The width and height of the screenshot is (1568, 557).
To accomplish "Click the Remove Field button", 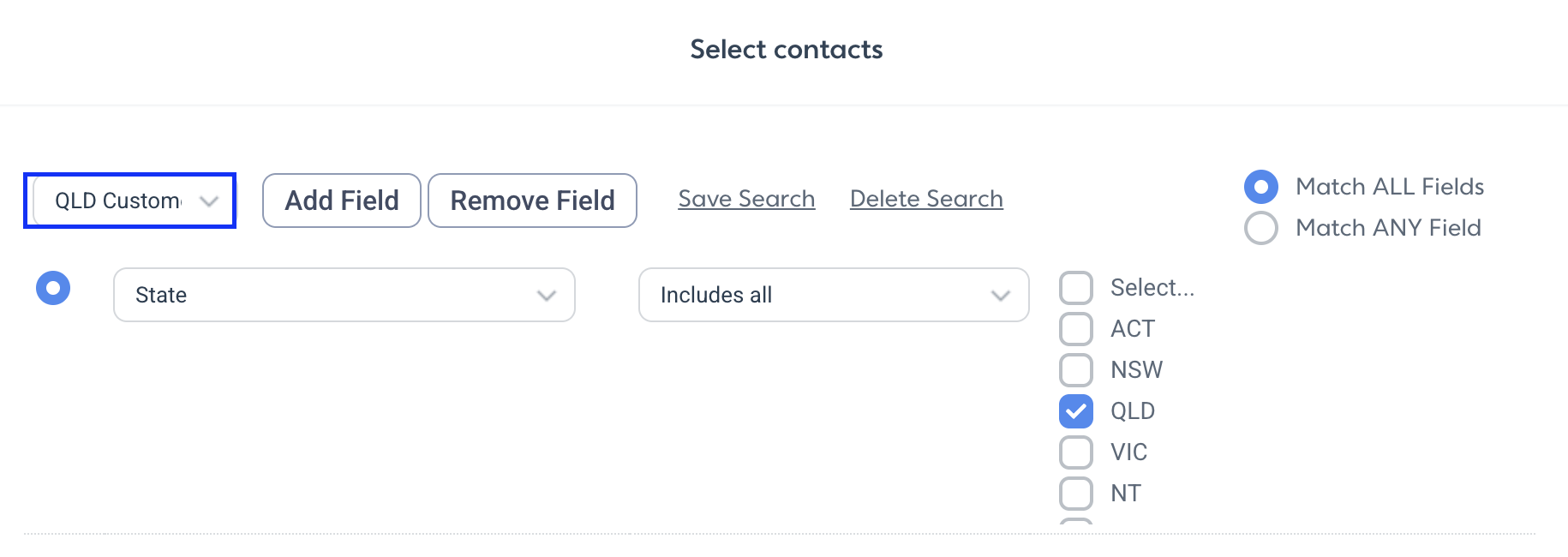I will [532, 201].
